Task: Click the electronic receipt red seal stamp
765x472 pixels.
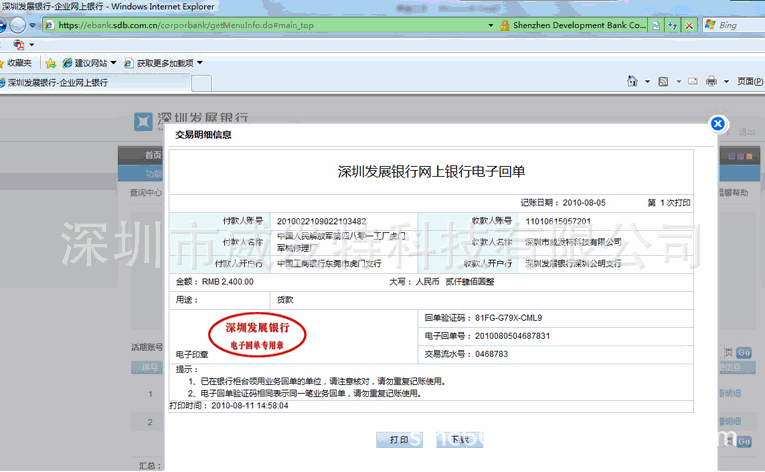Action: click(257, 335)
